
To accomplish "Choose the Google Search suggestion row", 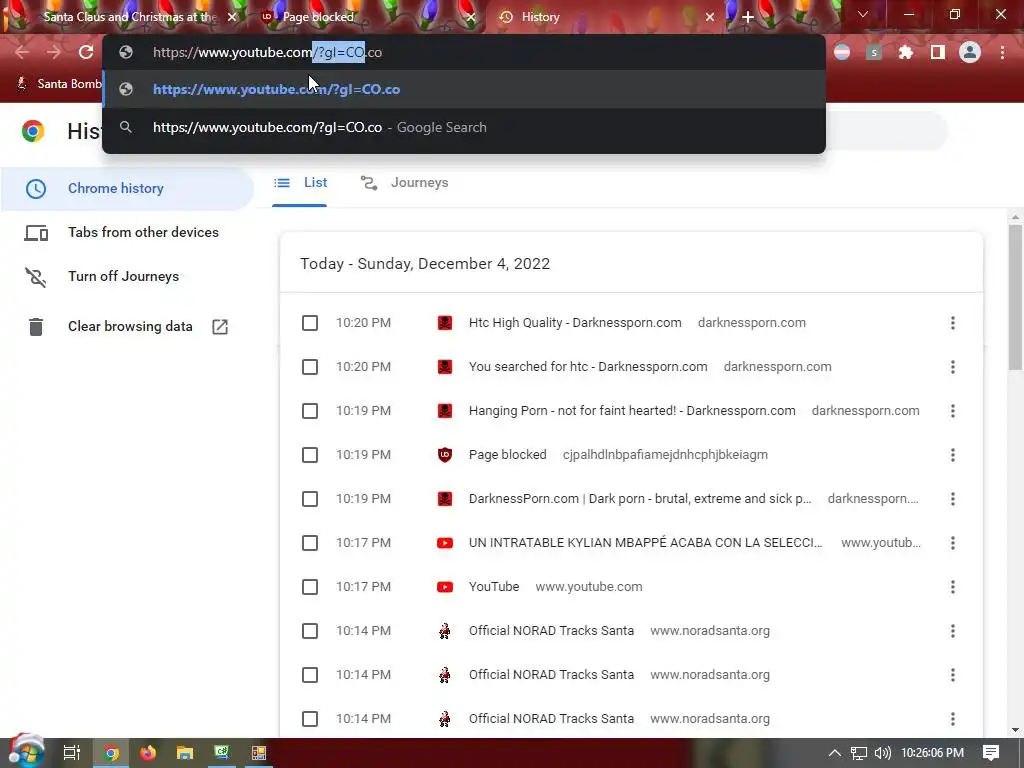I will point(464,127).
